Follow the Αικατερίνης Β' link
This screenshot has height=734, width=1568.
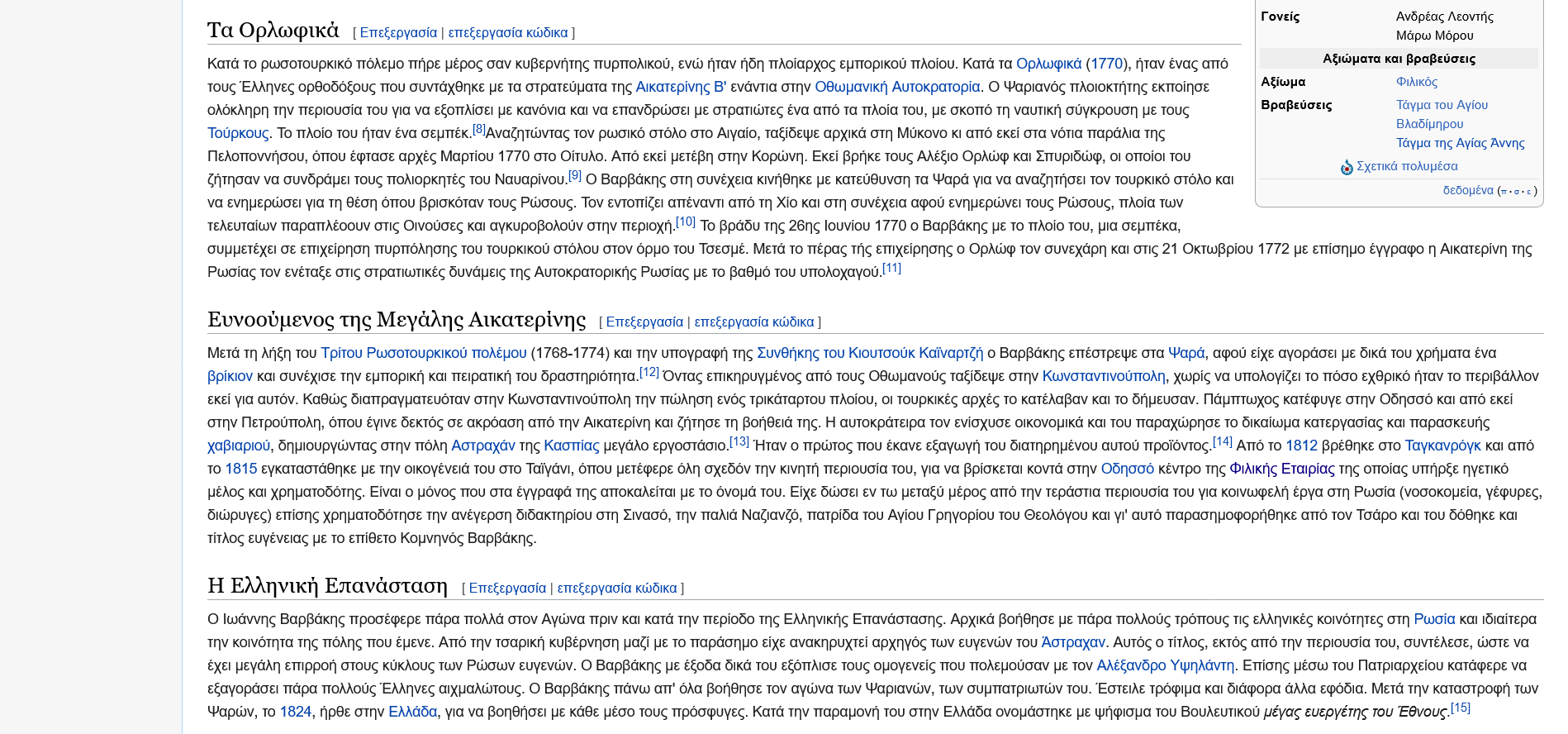(680, 87)
